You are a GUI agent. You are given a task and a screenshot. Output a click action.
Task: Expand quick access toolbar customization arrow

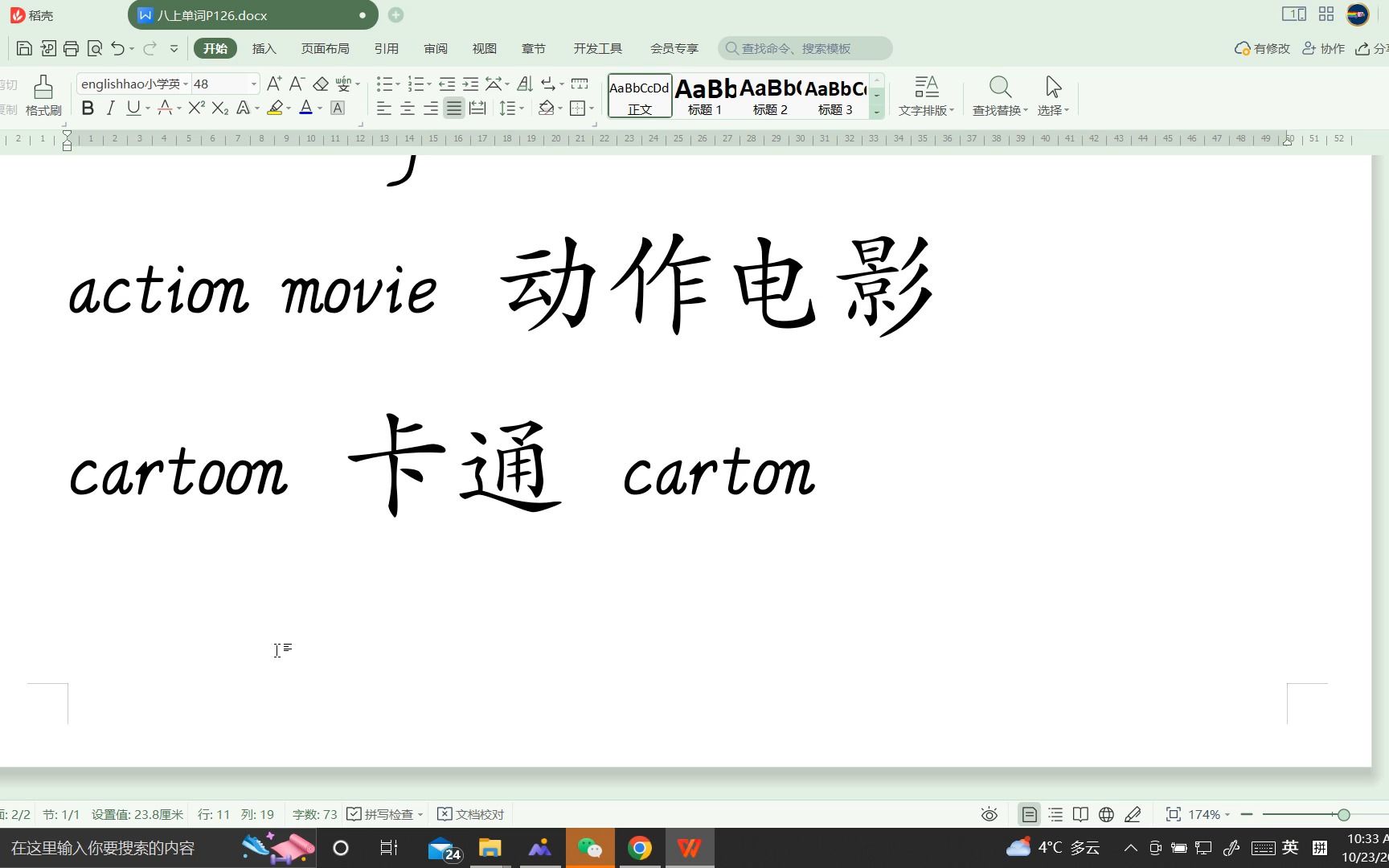174,49
